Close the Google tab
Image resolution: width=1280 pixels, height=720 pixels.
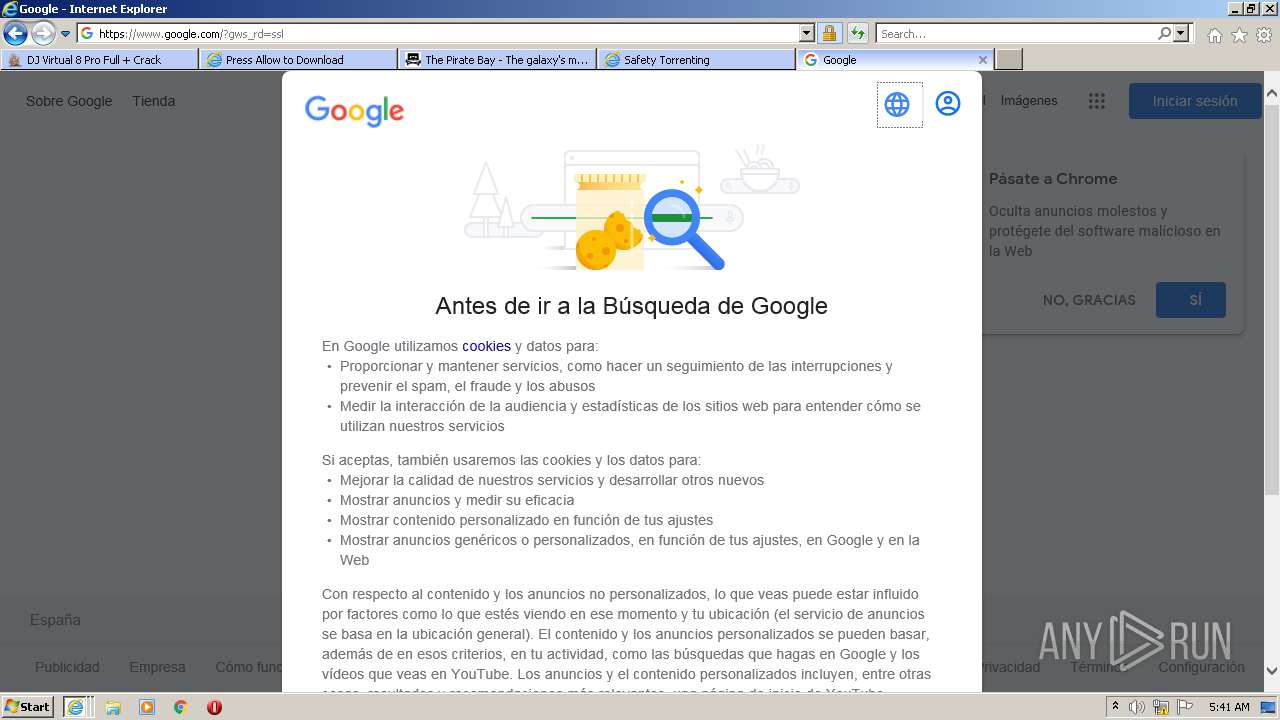(982, 60)
